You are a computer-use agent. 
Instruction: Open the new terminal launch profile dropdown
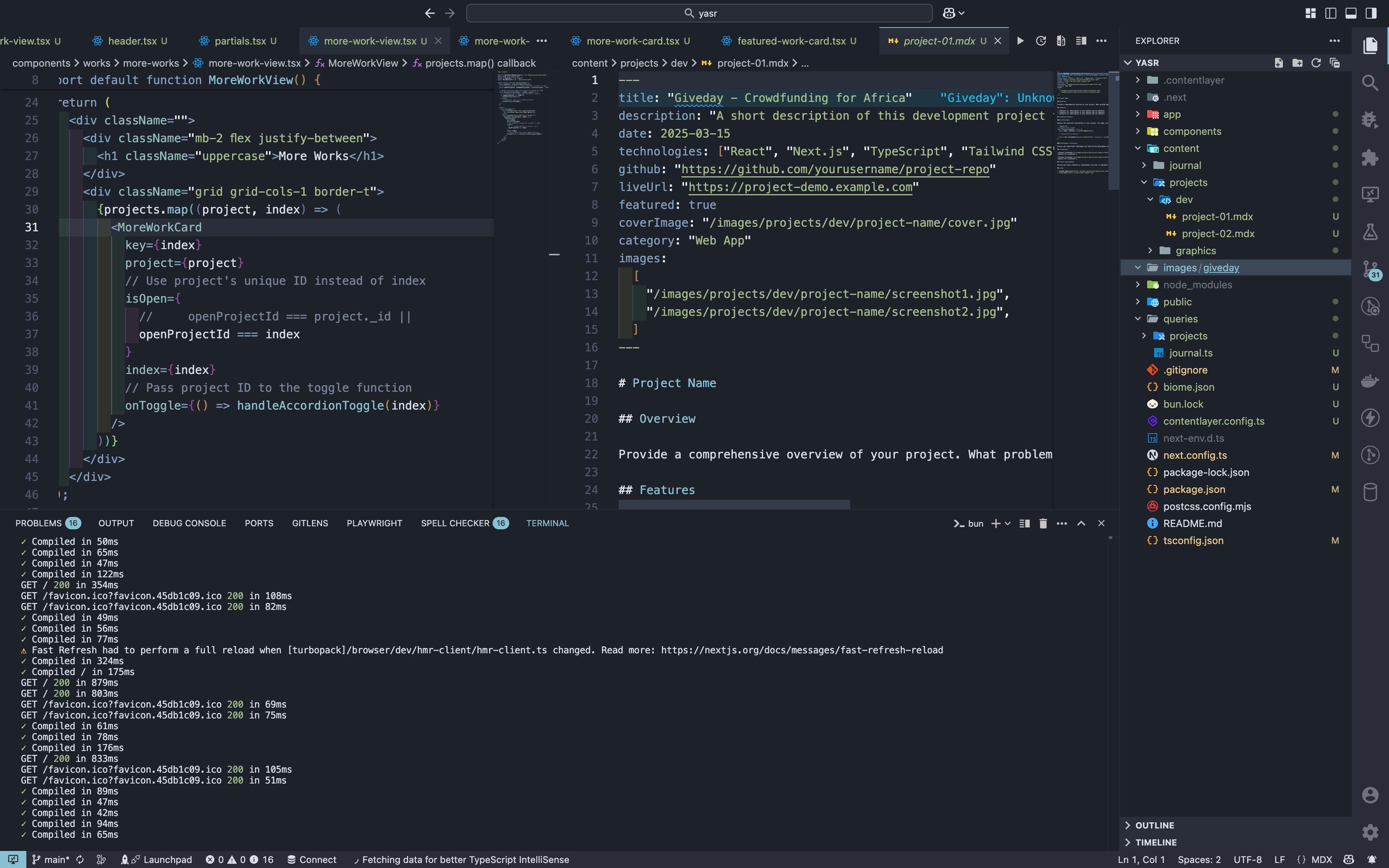(x=1008, y=523)
